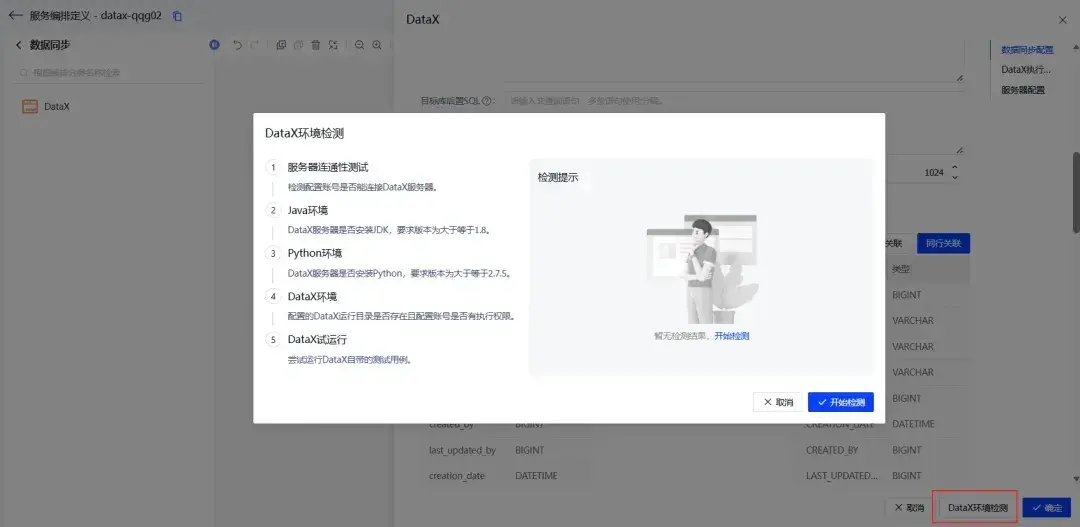Click the 检测提示 heading in dialog
Screen dimensions: 1080x527
point(558,178)
